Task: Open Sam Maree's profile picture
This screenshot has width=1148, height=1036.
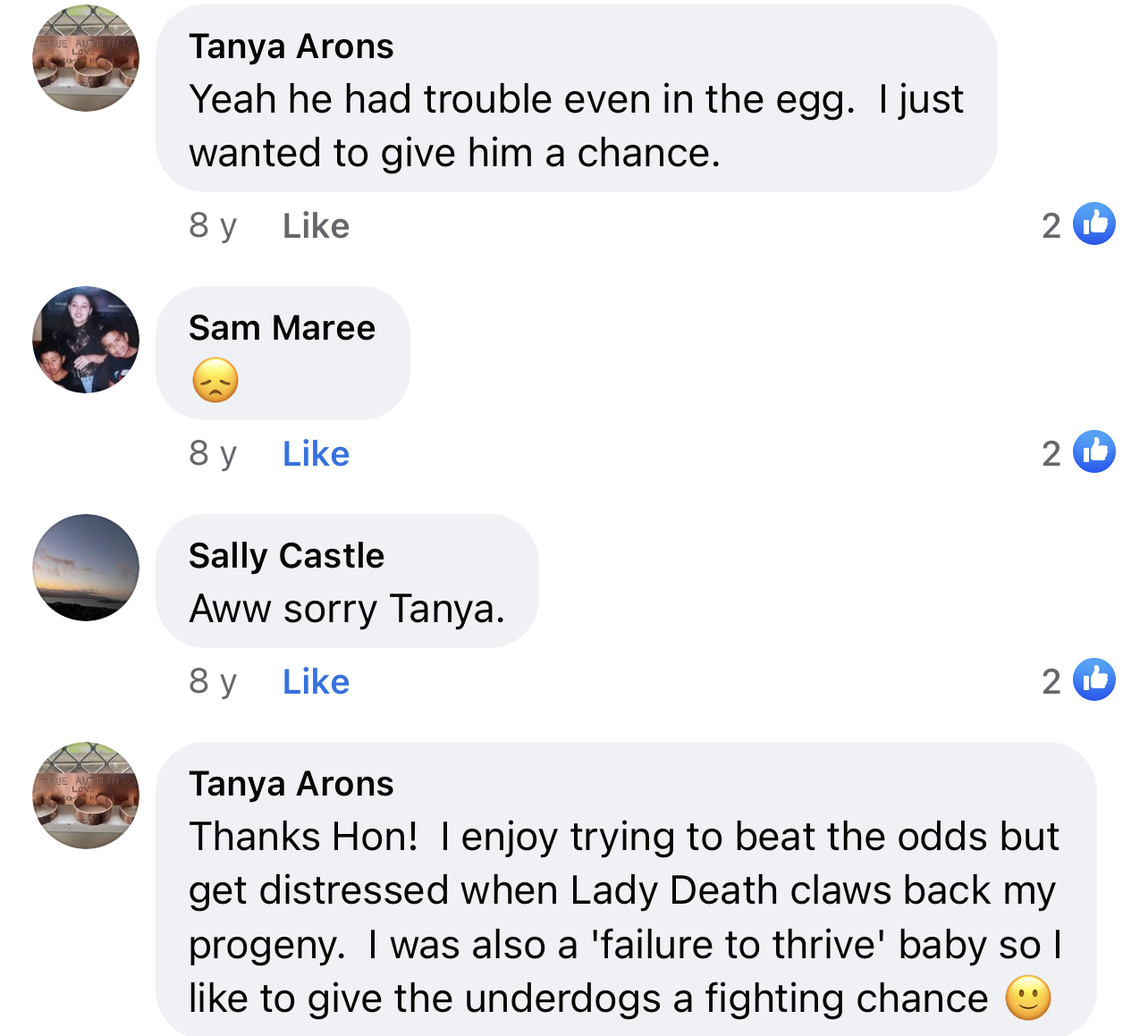Action: click(86, 340)
